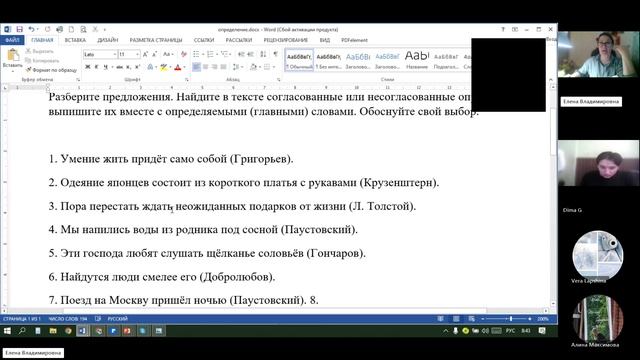Save the document via quick access icon
Viewport: 640px width, 360px height.
tap(19, 29)
